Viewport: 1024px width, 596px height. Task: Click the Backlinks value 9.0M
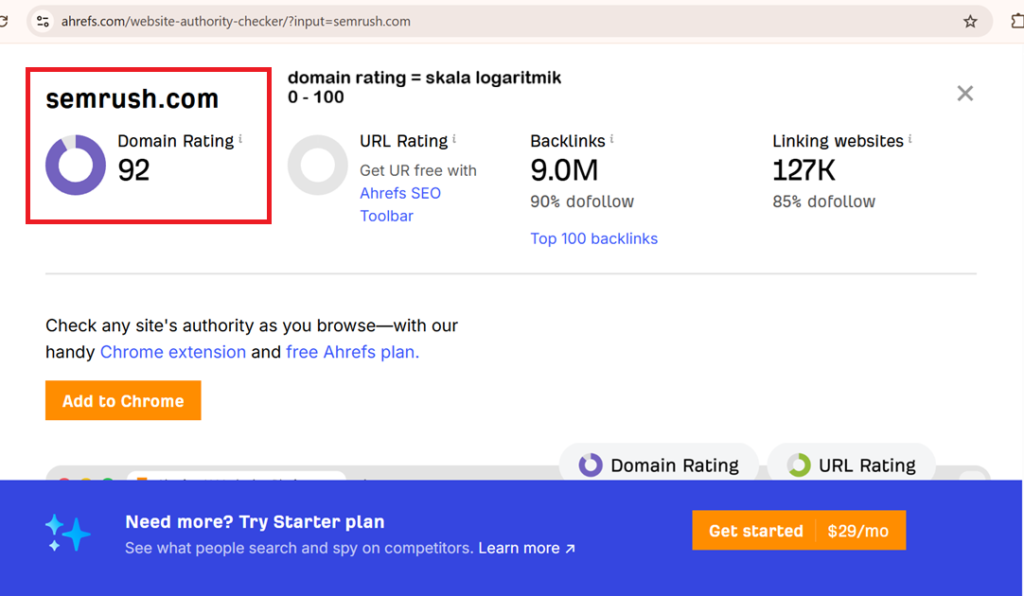click(x=564, y=170)
